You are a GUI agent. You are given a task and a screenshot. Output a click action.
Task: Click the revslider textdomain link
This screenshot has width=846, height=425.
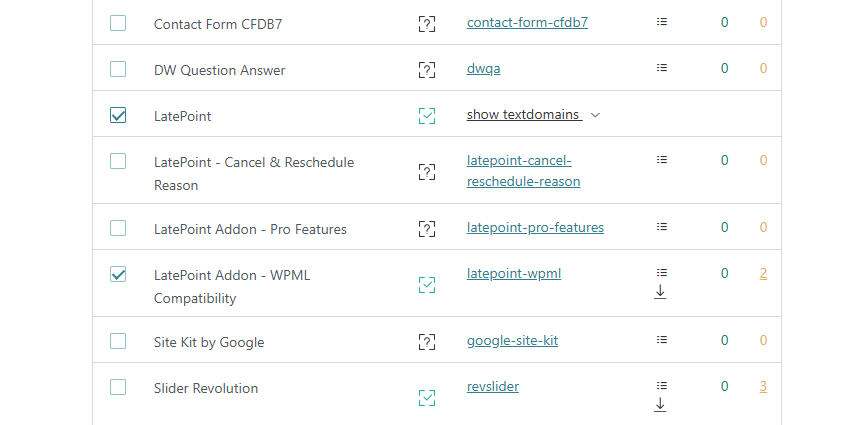[493, 386]
